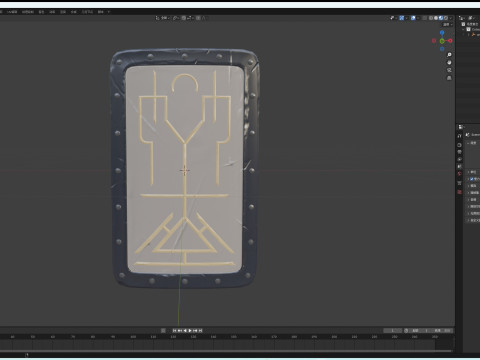Open the Scene properties tab
The height and width of the screenshot is (360, 480).
460,166
